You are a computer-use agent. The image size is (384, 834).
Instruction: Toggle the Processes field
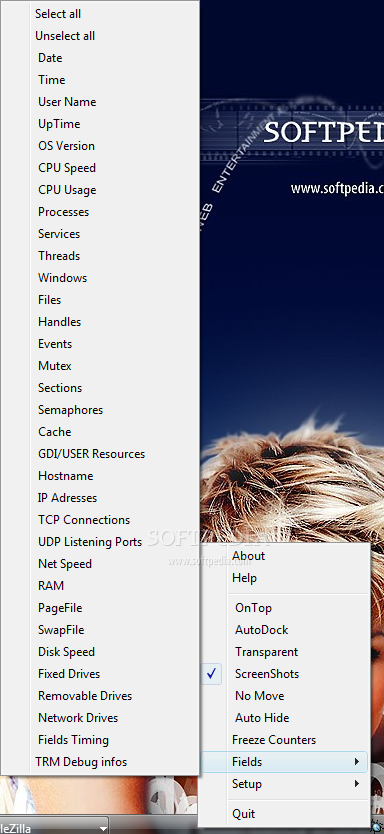click(x=100, y=212)
